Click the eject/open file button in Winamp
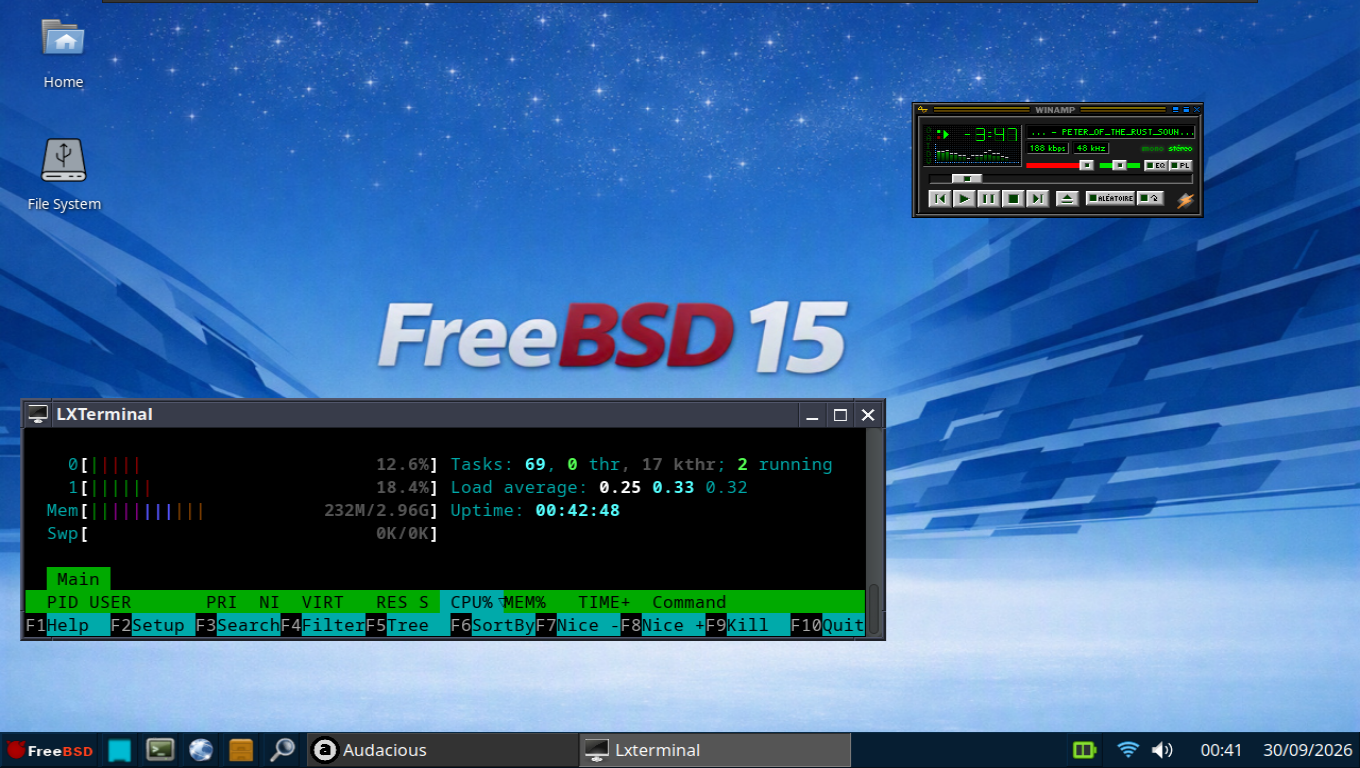Viewport: 1360px width, 768px height. 1067,199
